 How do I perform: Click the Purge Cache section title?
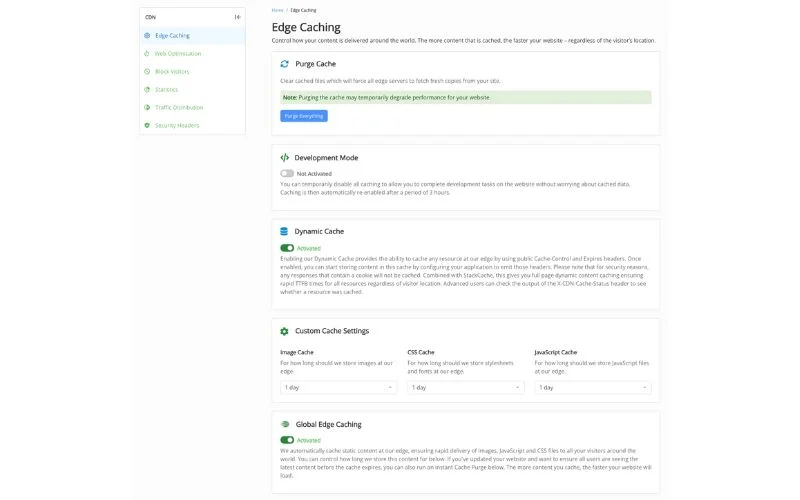click(x=315, y=64)
